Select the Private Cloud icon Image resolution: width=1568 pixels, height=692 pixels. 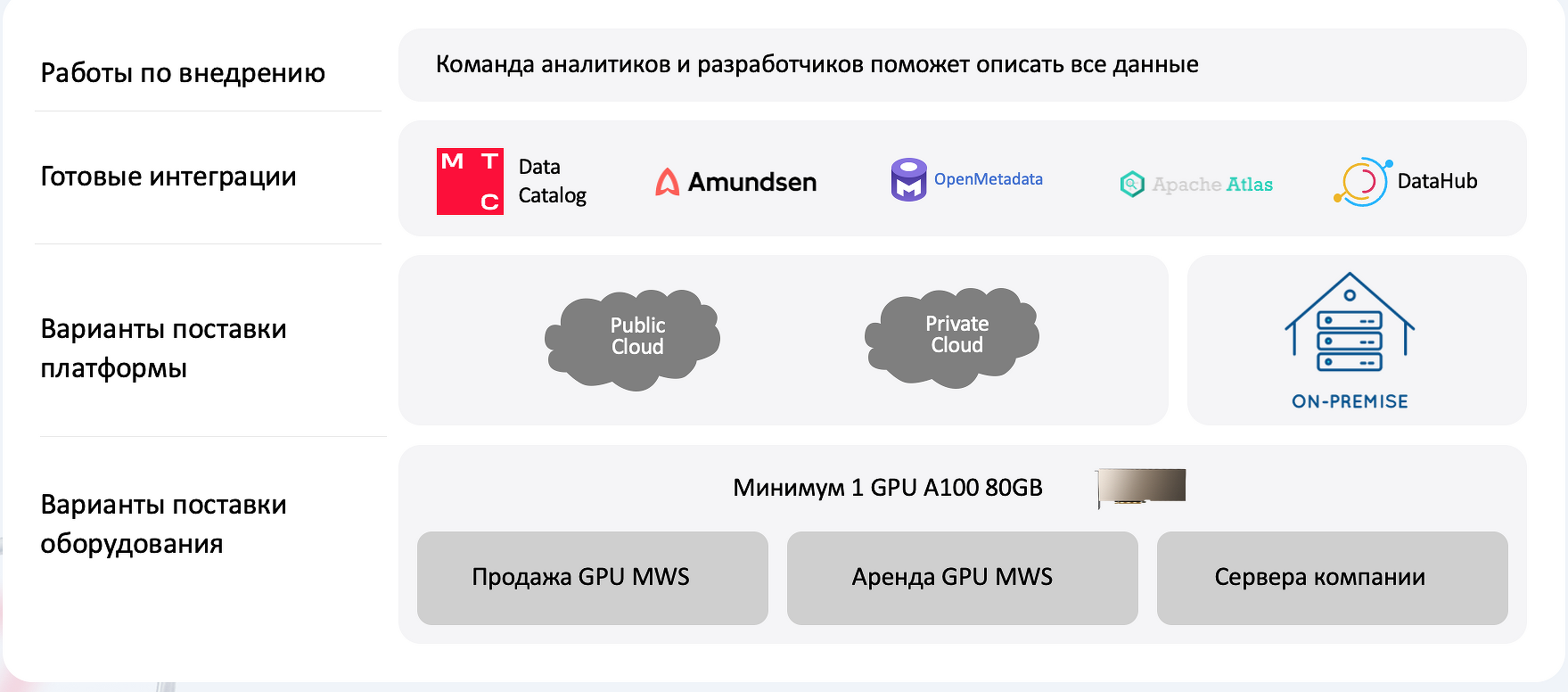point(952,337)
